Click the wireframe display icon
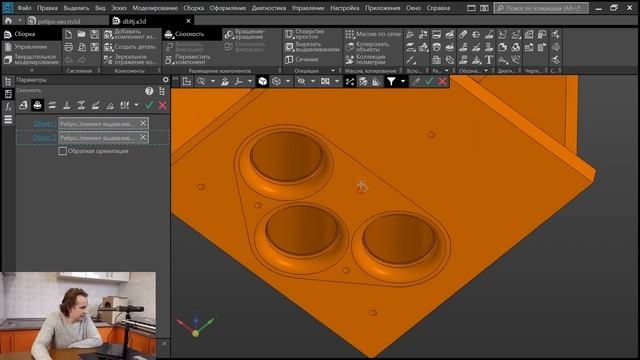Screen dimensions: 640x360 click(276, 82)
